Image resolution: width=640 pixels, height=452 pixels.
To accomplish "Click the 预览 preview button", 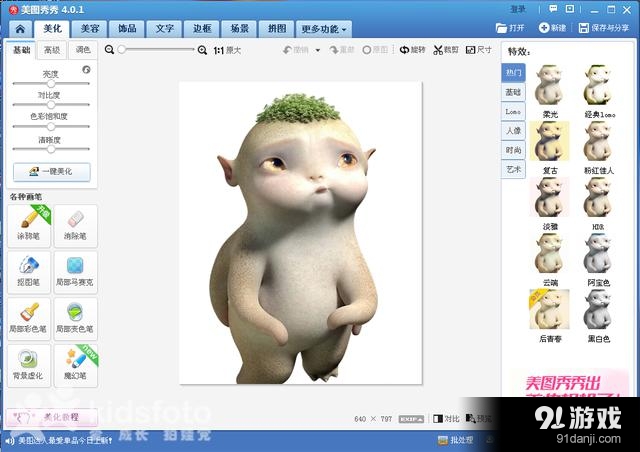I will (479, 419).
